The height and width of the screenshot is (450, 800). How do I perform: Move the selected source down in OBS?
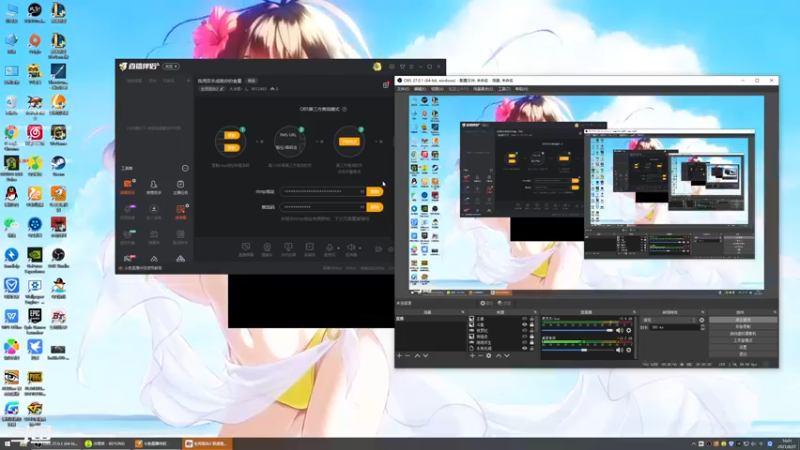click(507, 356)
